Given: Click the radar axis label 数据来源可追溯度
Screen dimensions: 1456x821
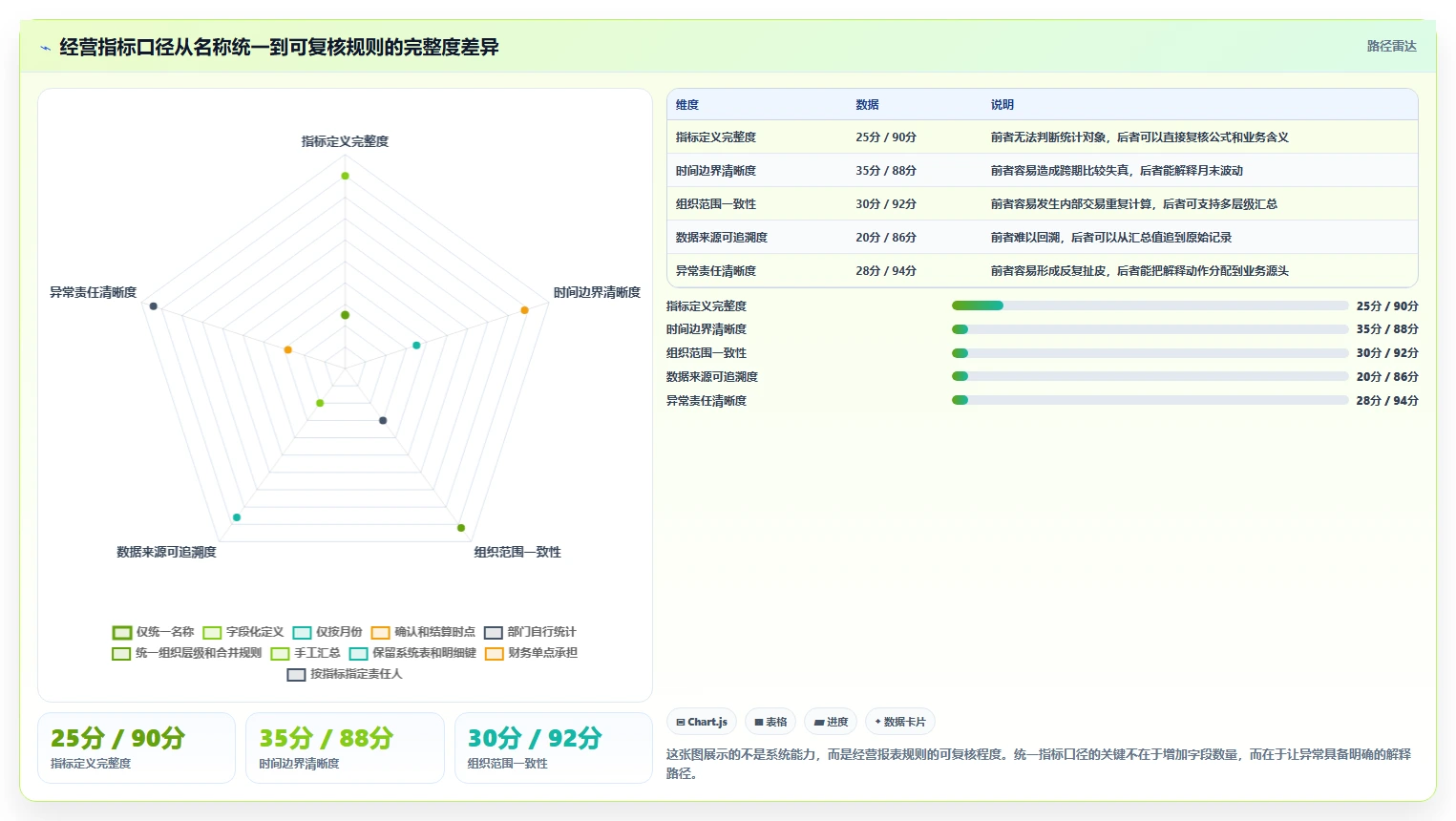Looking at the screenshot, I should pyautogui.click(x=166, y=552).
